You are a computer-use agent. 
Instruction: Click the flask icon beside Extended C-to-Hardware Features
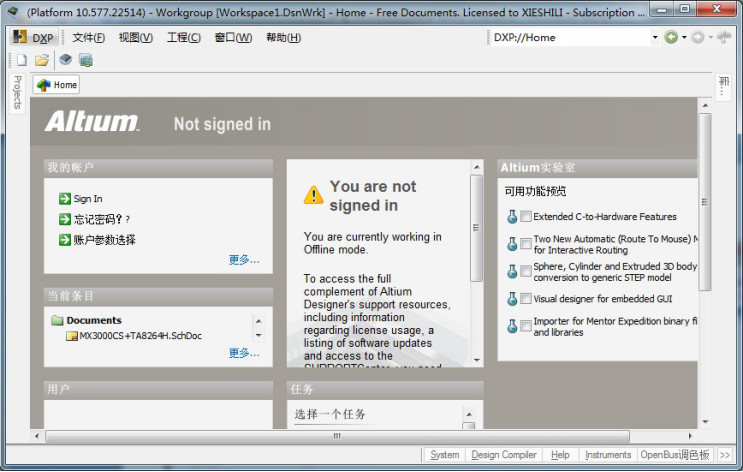click(x=512, y=217)
